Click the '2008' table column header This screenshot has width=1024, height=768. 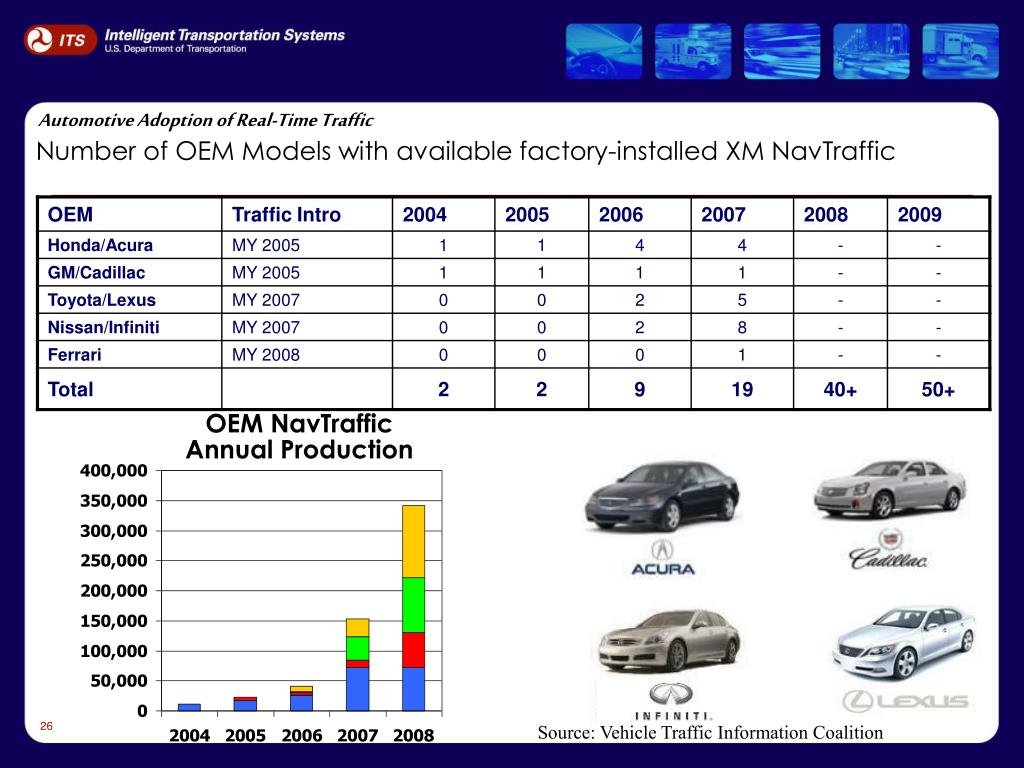coord(825,215)
